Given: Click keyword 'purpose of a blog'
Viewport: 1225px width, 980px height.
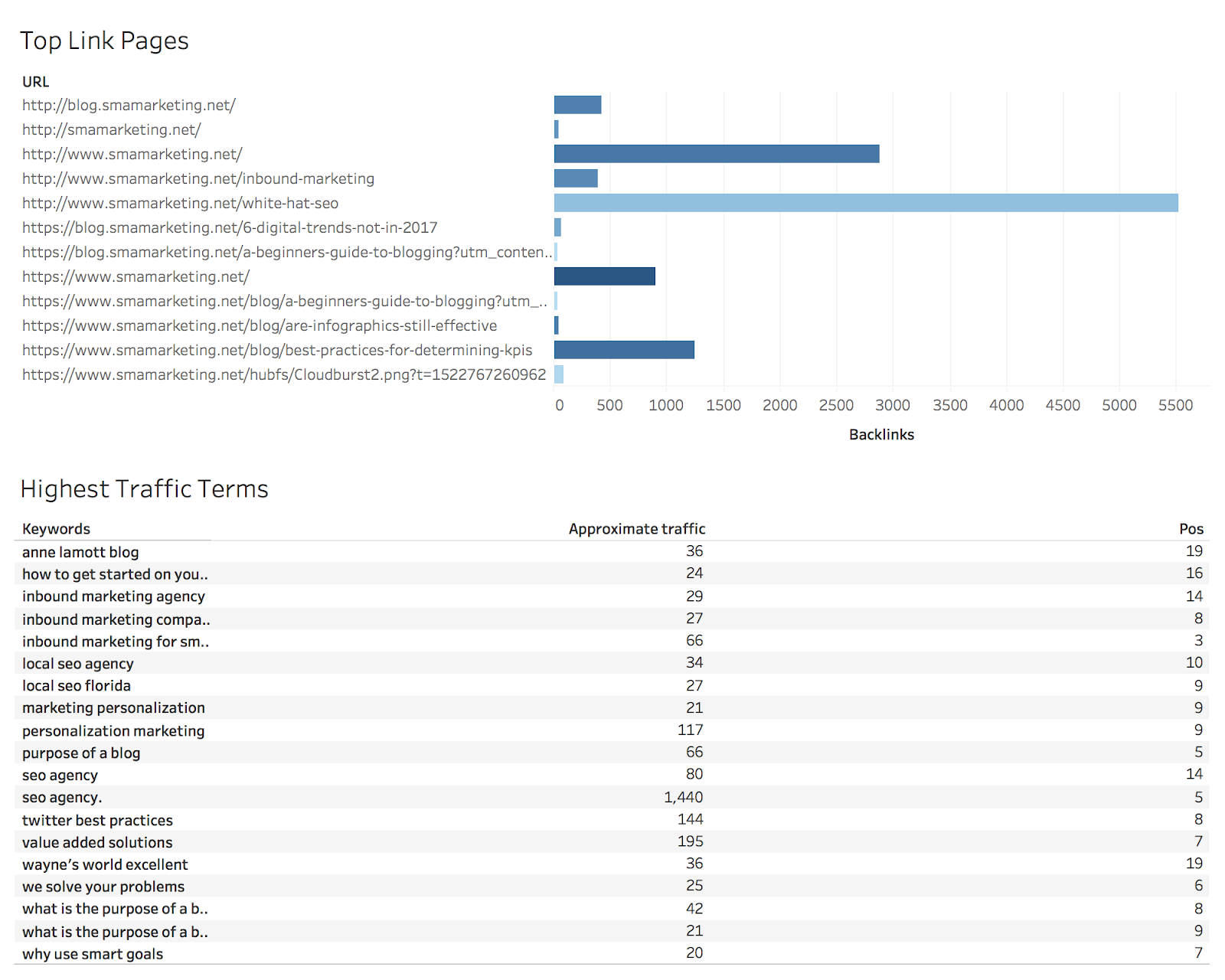Looking at the screenshot, I should 81,753.
